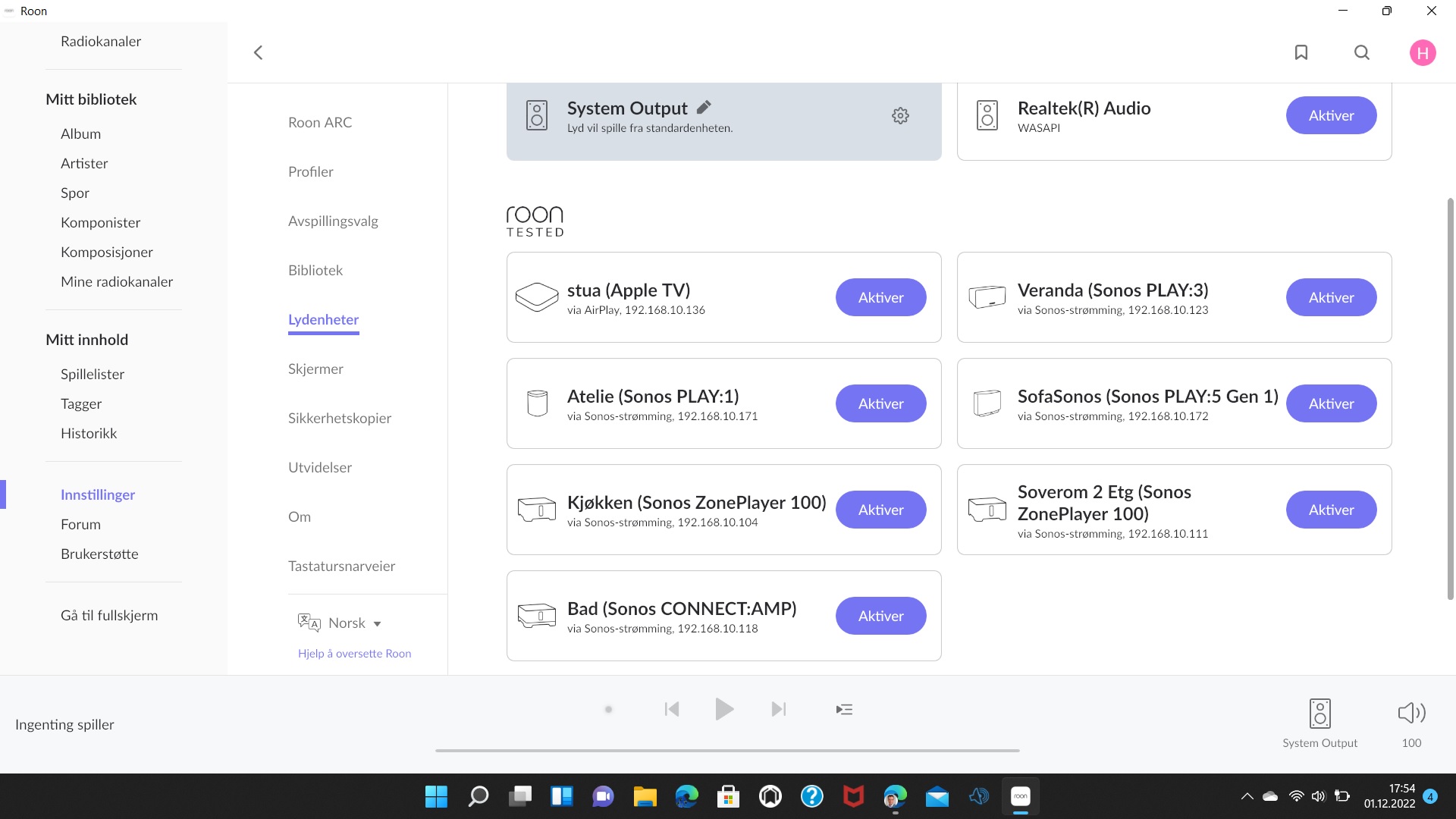The image size is (1456, 819).
Task: Open Windows Start menu
Action: coord(436,796)
